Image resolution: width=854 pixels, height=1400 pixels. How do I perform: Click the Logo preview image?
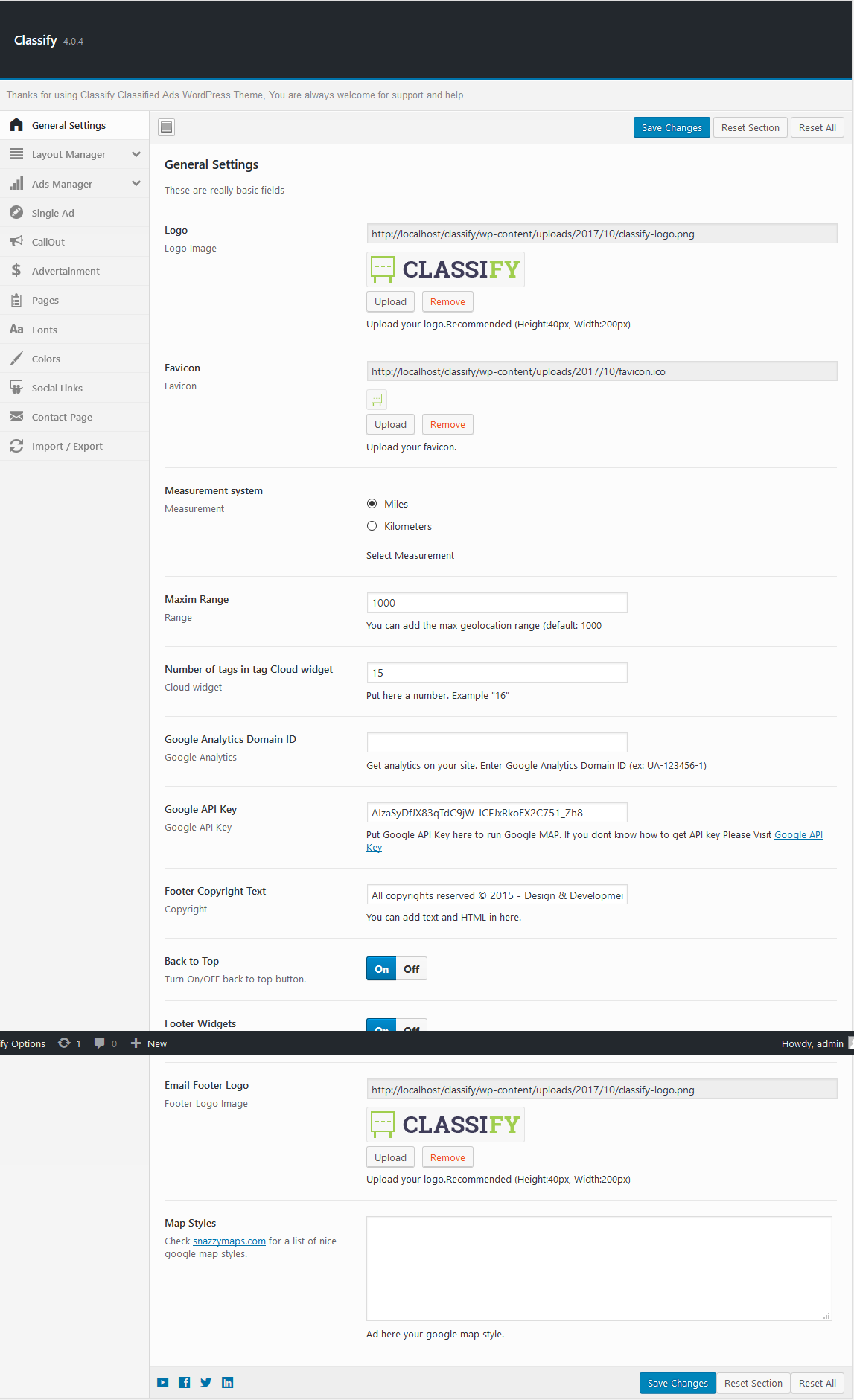tap(445, 269)
